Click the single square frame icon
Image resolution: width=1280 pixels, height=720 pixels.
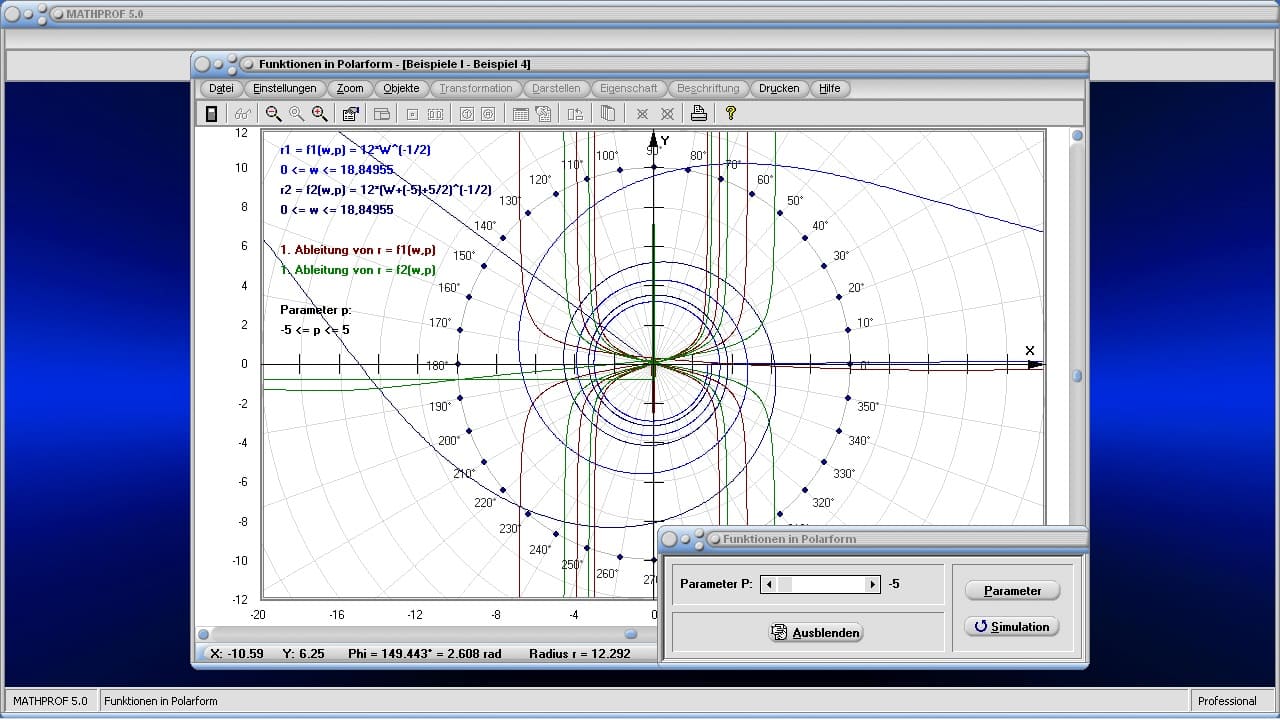click(412, 114)
